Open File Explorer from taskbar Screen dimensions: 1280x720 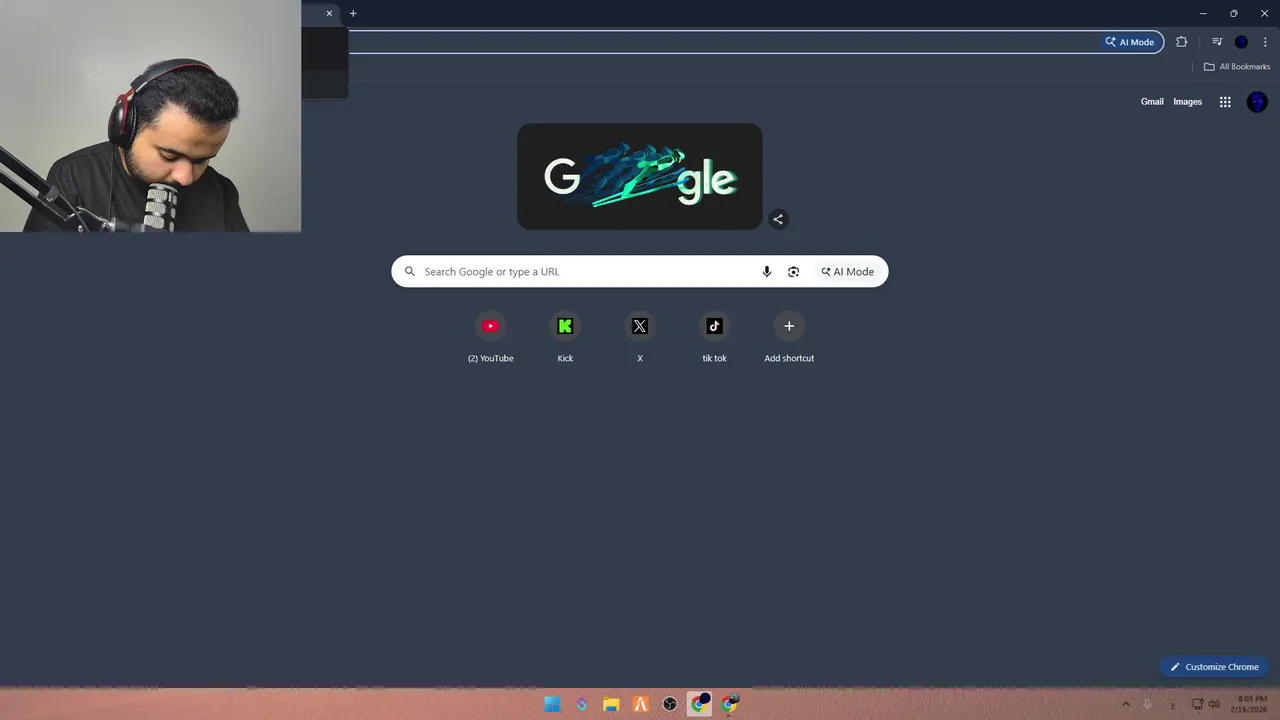611,704
